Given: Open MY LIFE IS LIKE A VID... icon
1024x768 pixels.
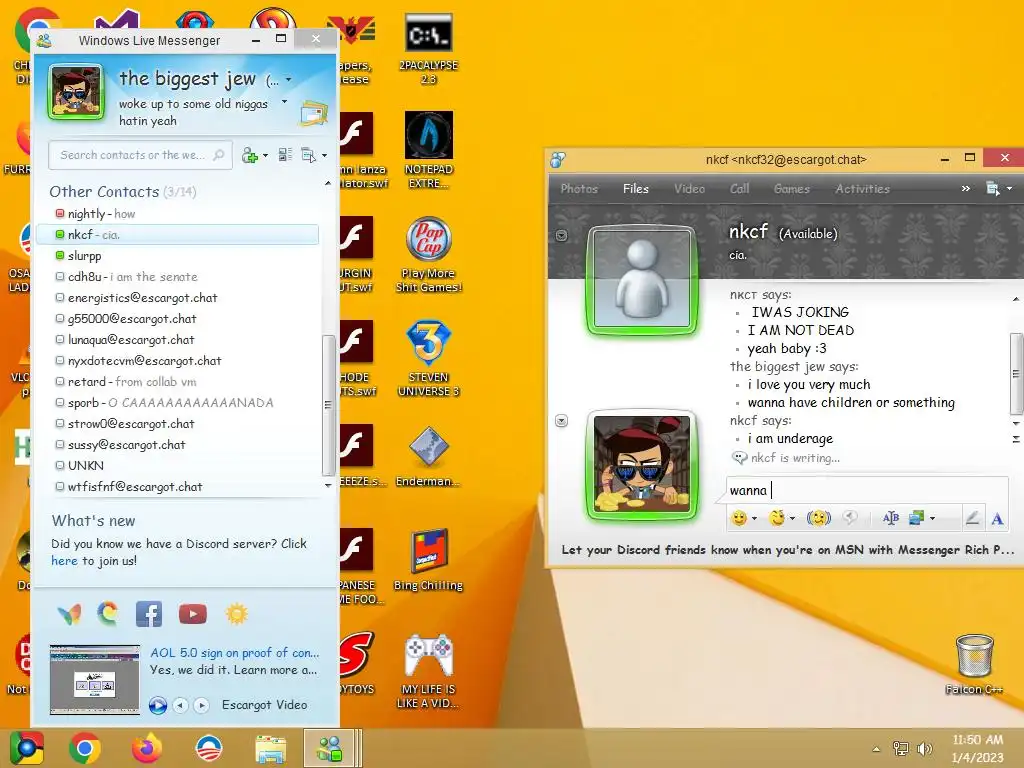Looking at the screenshot, I should (x=428, y=671).
